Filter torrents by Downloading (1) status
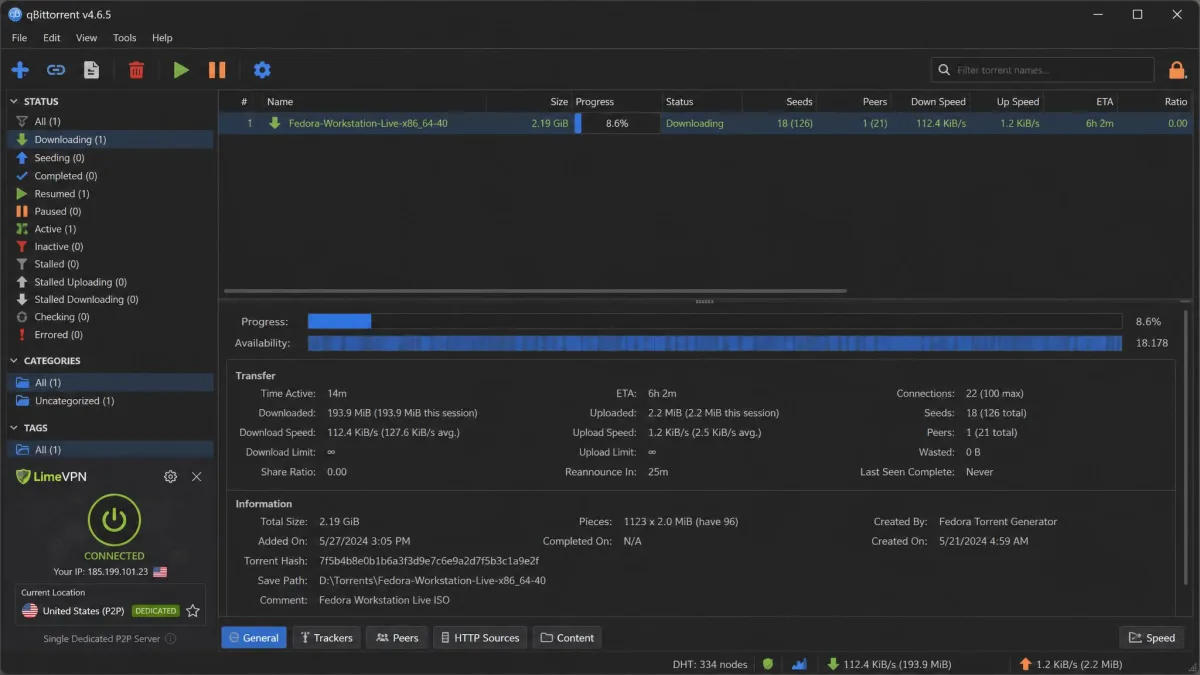 [110, 140]
